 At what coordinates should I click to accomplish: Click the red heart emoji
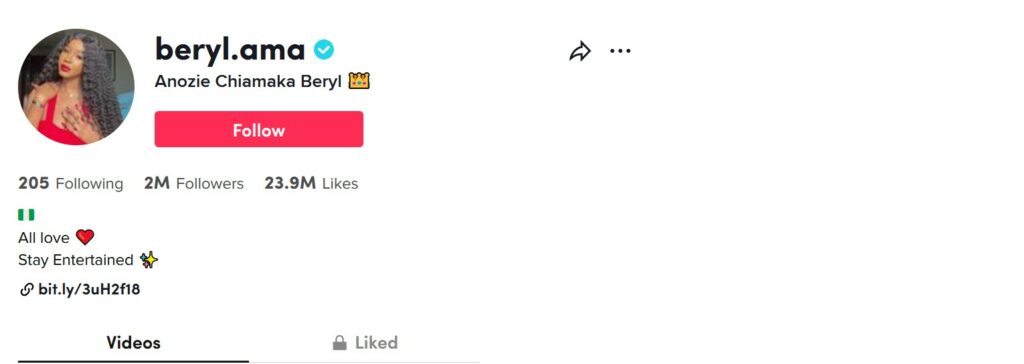[85, 237]
